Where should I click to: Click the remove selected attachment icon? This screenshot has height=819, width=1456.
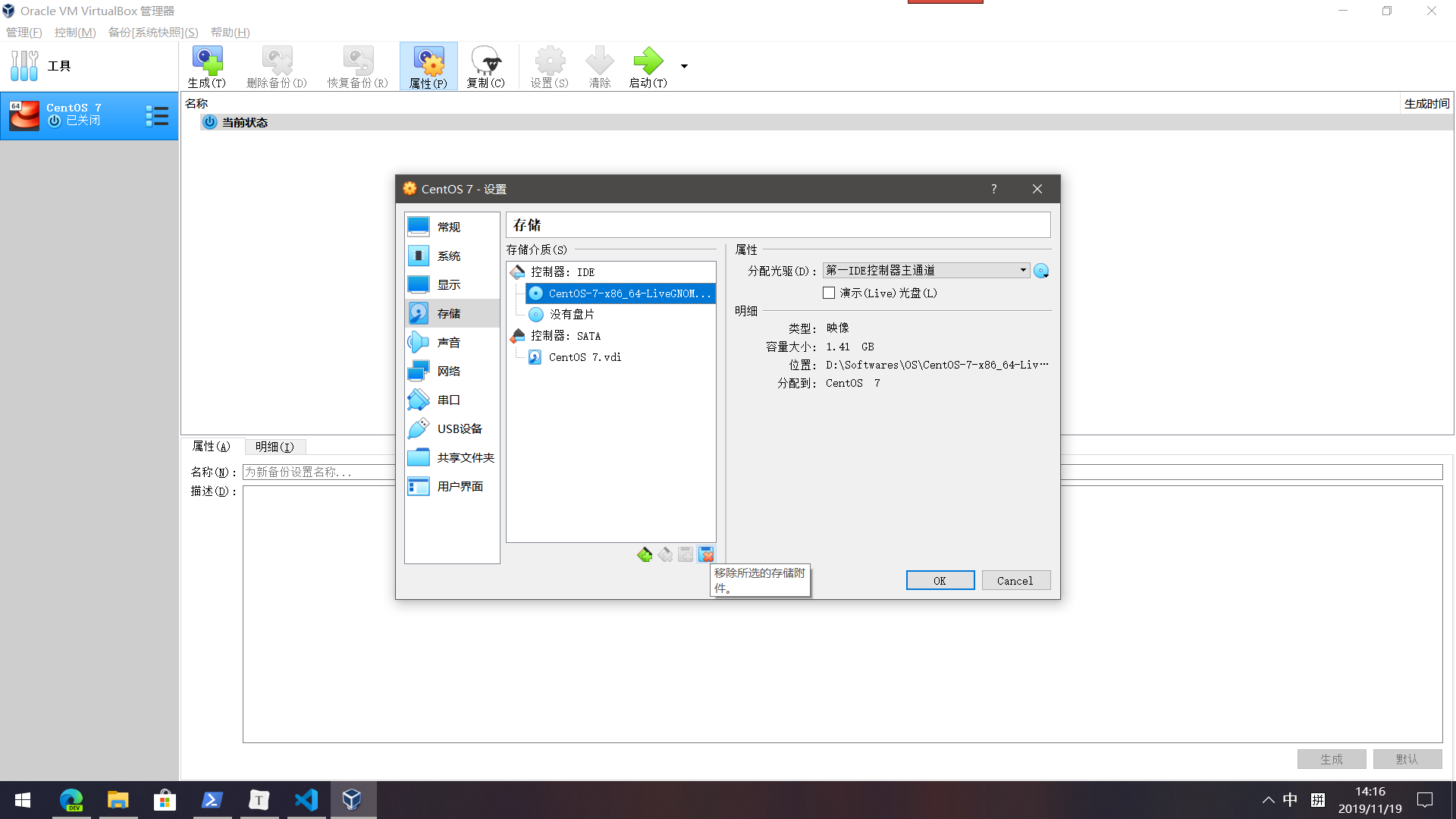click(706, 555)
